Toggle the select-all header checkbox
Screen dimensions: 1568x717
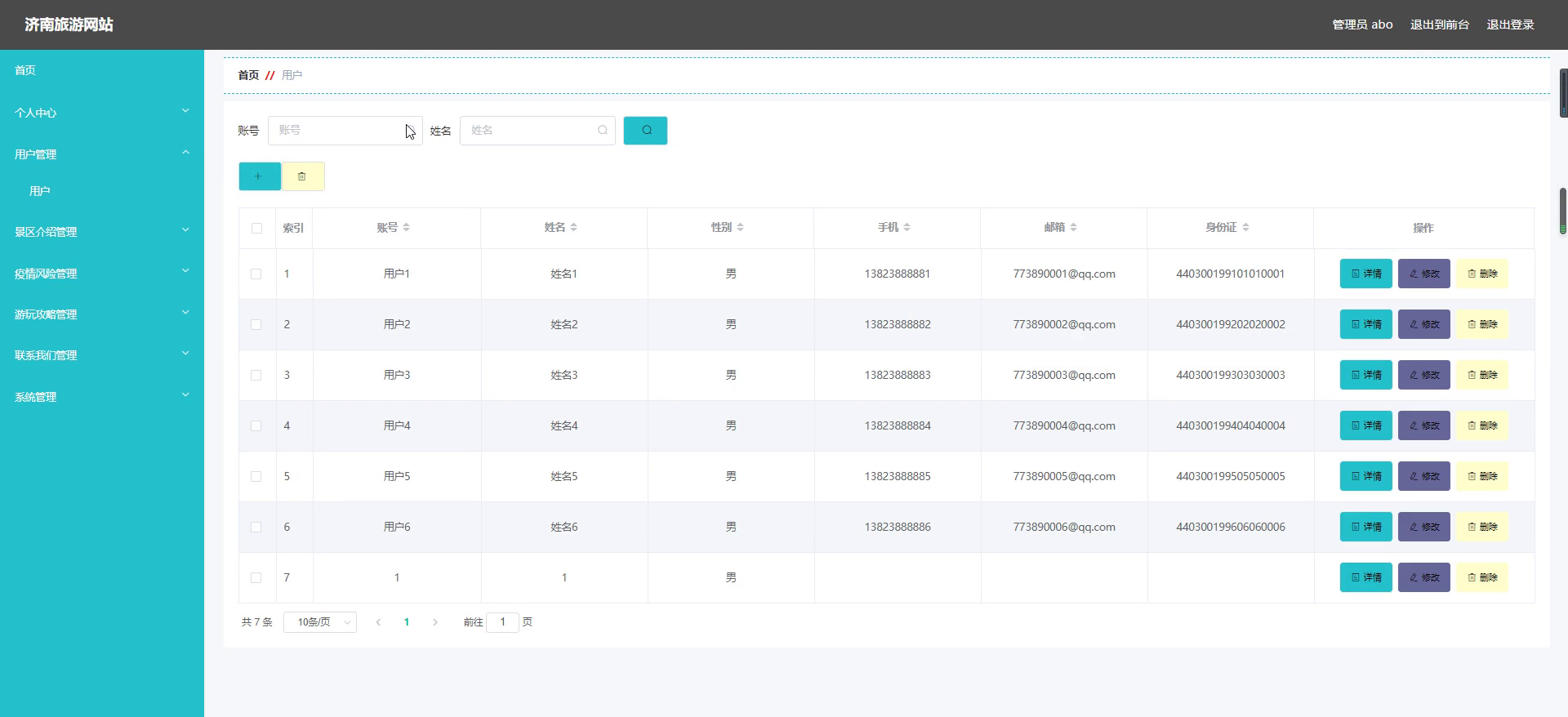[x=257, y=228]
